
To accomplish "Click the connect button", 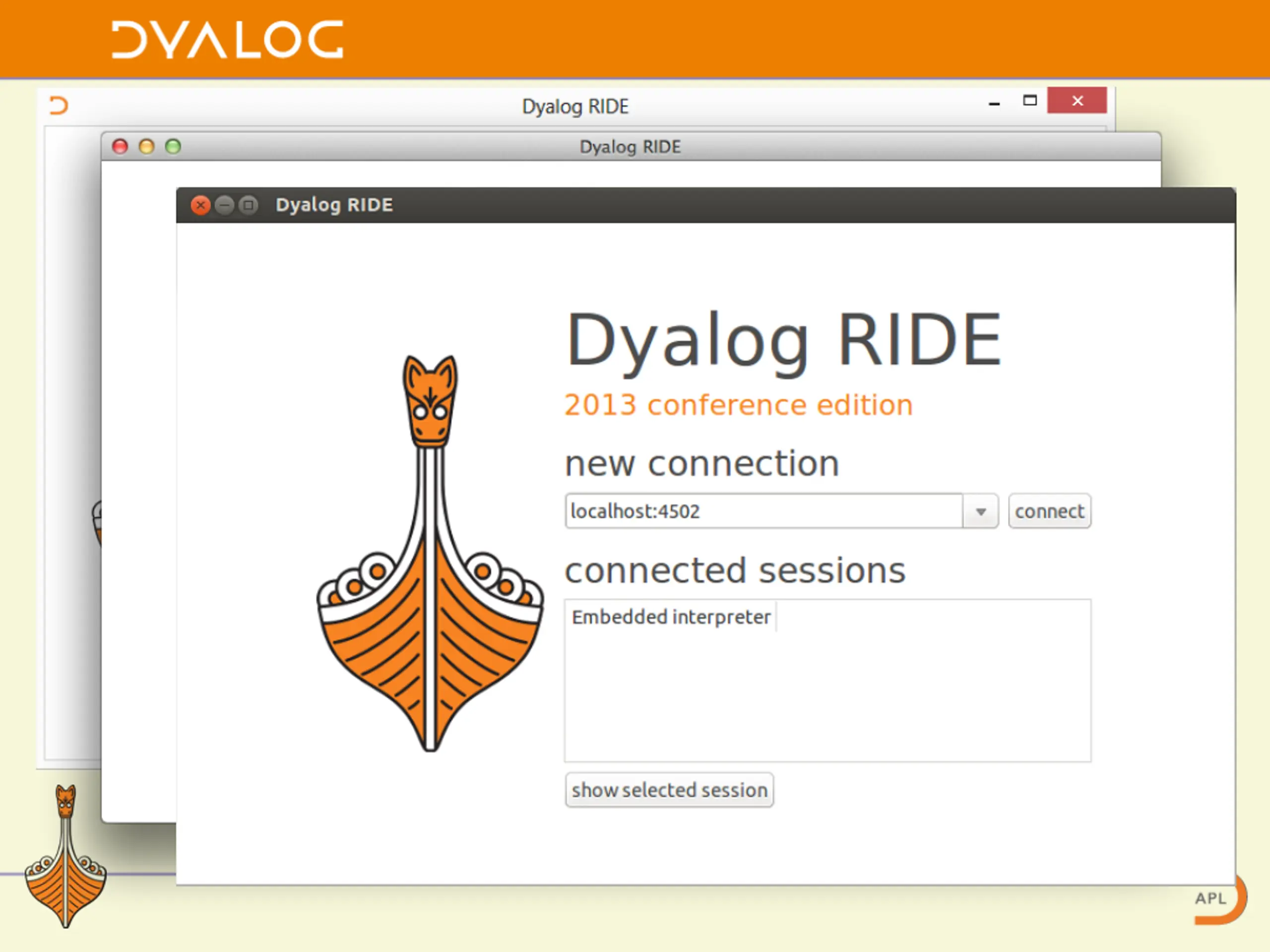I will (1050, 511).
